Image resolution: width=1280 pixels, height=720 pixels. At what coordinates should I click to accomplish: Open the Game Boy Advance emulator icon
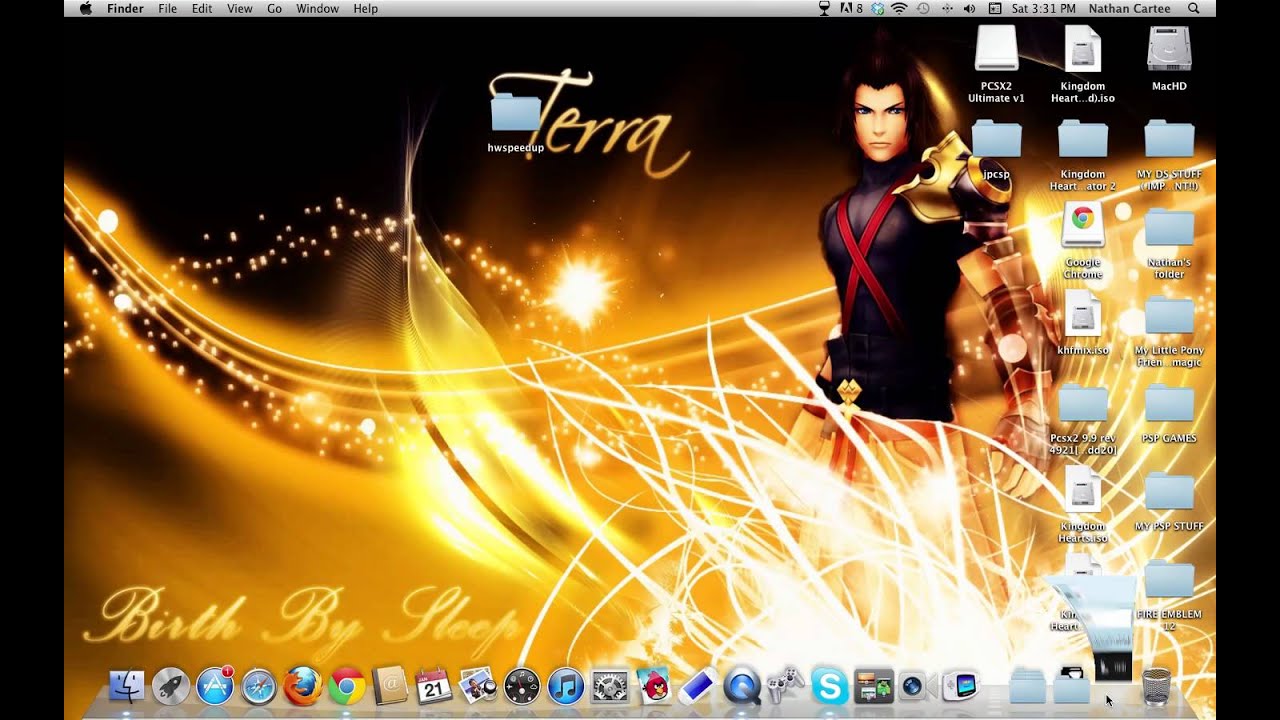(x=961, y=686)
